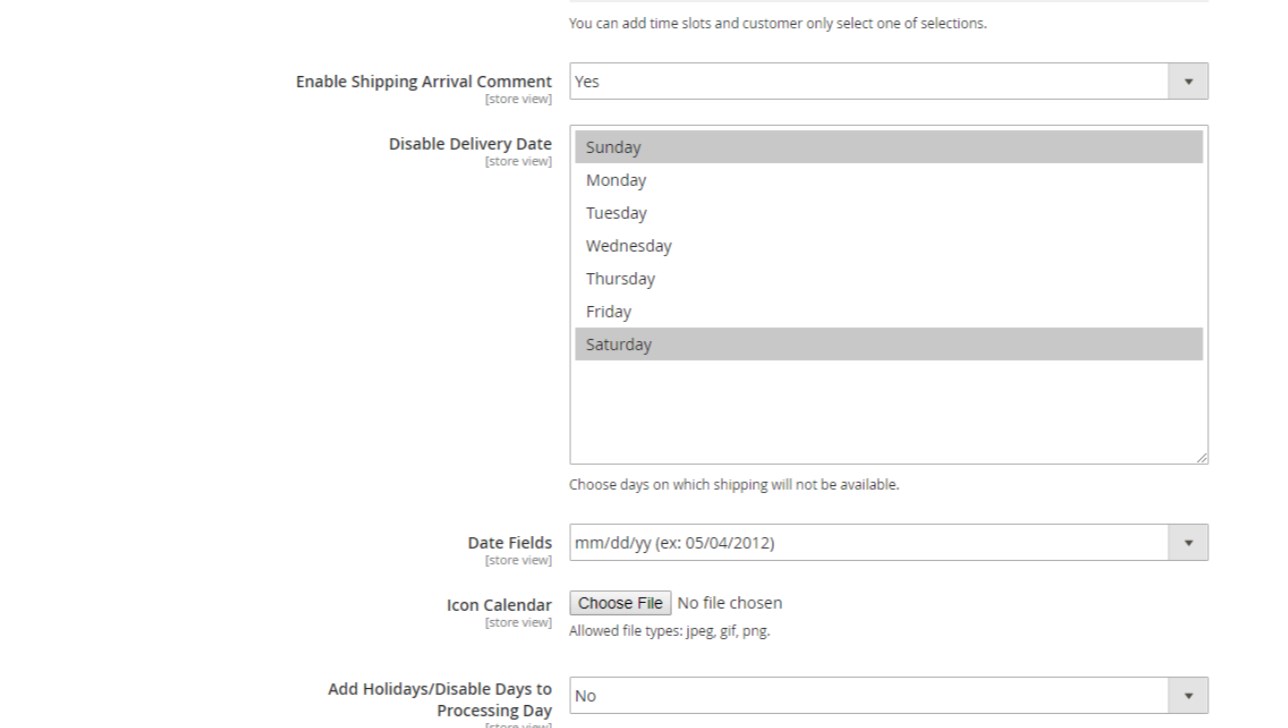The image size is (1288, 728).
Task: Select Sunday in Disable Delivery Date list
Action: 613,147
